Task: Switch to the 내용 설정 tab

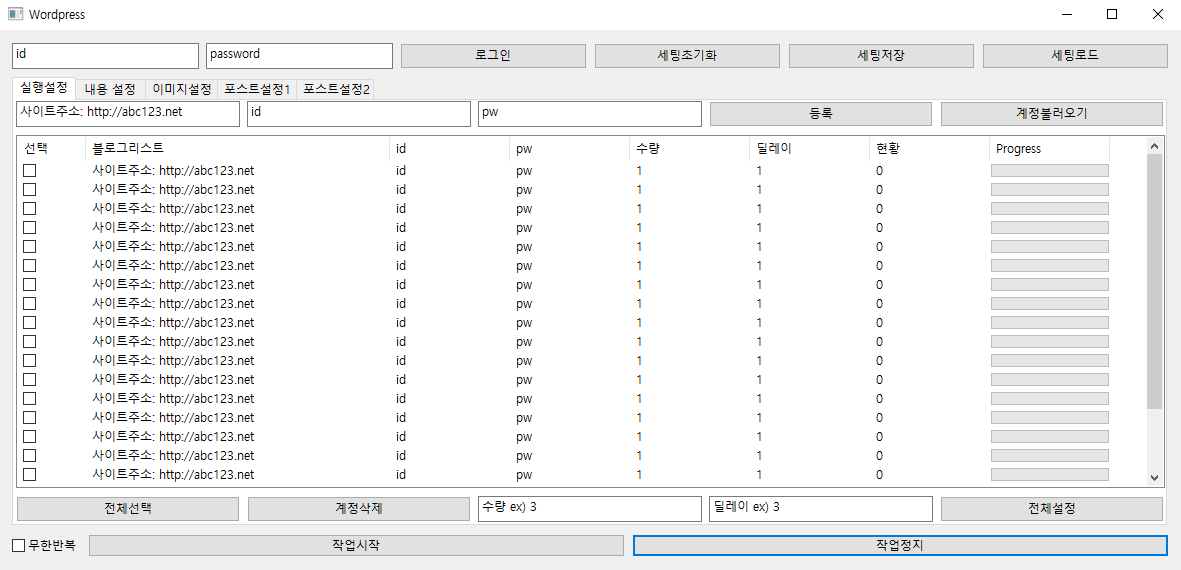Action: pyautogui.click(x=110, y=89)
